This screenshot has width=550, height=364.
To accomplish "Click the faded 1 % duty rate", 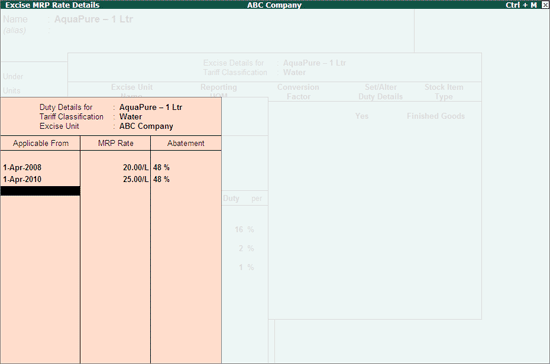I will pyautogui.click(x=246, y=267).
